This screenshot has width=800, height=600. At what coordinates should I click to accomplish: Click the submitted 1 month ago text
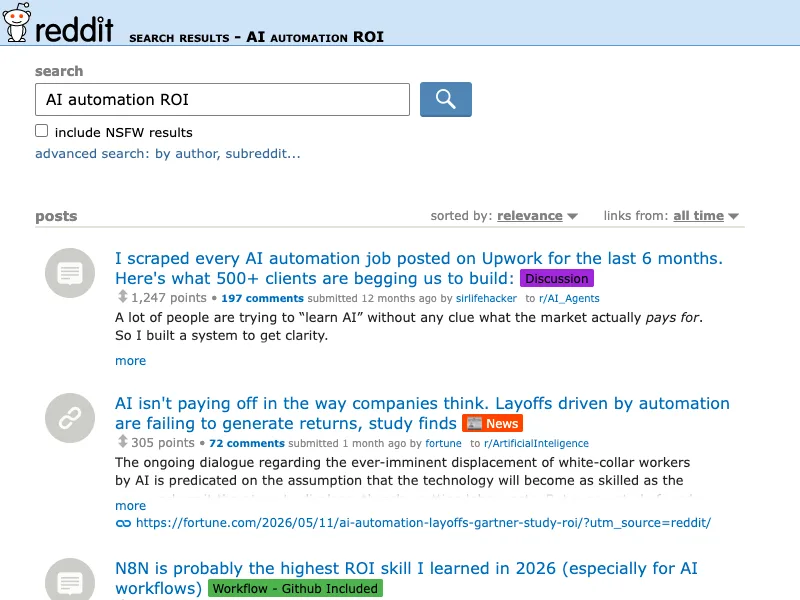pos(346,443)
